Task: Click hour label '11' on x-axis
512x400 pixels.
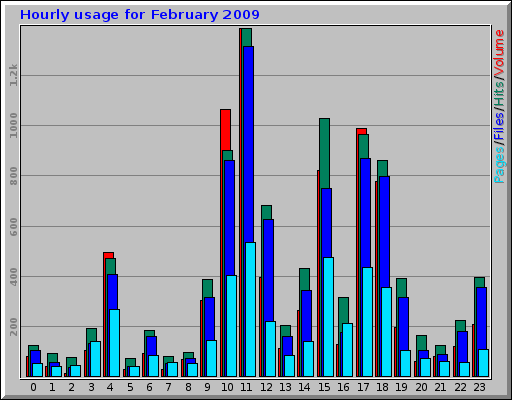Action: 246,387
